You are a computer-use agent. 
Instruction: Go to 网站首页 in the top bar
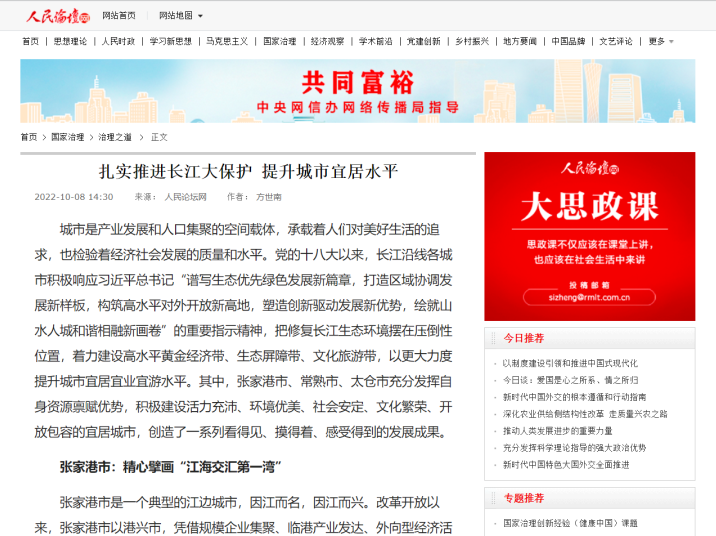[119, 16]
